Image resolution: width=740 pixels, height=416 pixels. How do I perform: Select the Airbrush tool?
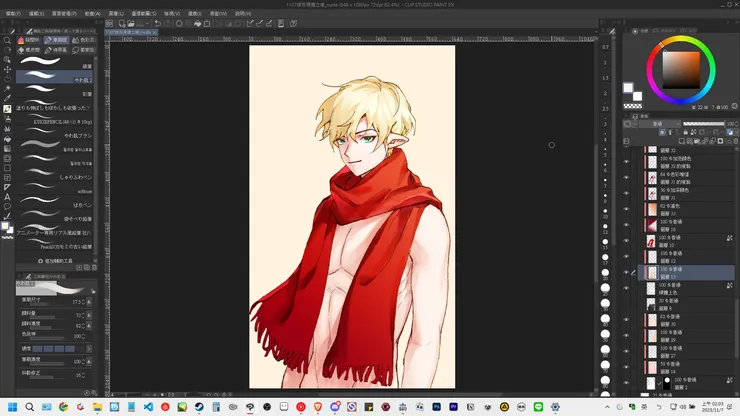pos(7,119)
